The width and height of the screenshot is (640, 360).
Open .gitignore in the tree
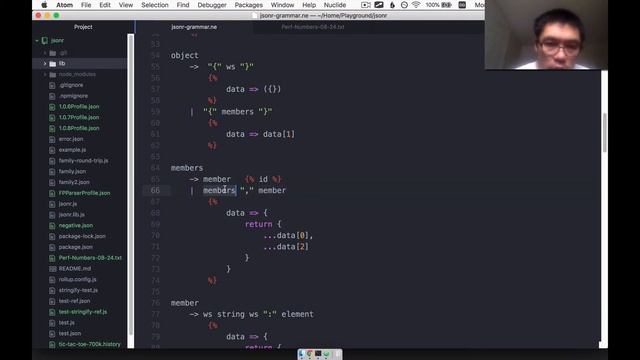71,85
